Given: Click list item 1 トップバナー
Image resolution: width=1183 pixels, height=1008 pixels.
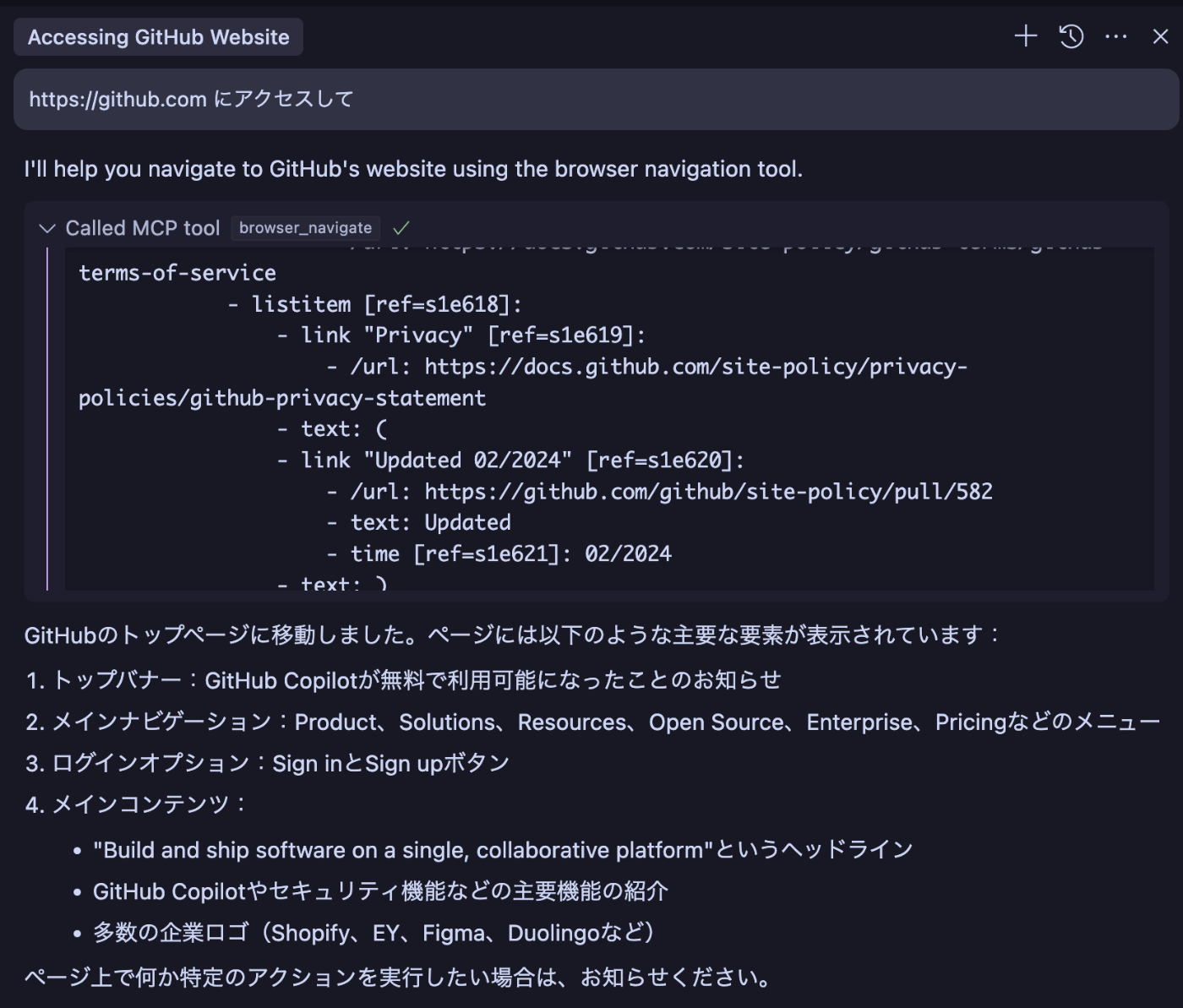Looking at the screenshot, I should pyautogui.click(x=403, y=680).
